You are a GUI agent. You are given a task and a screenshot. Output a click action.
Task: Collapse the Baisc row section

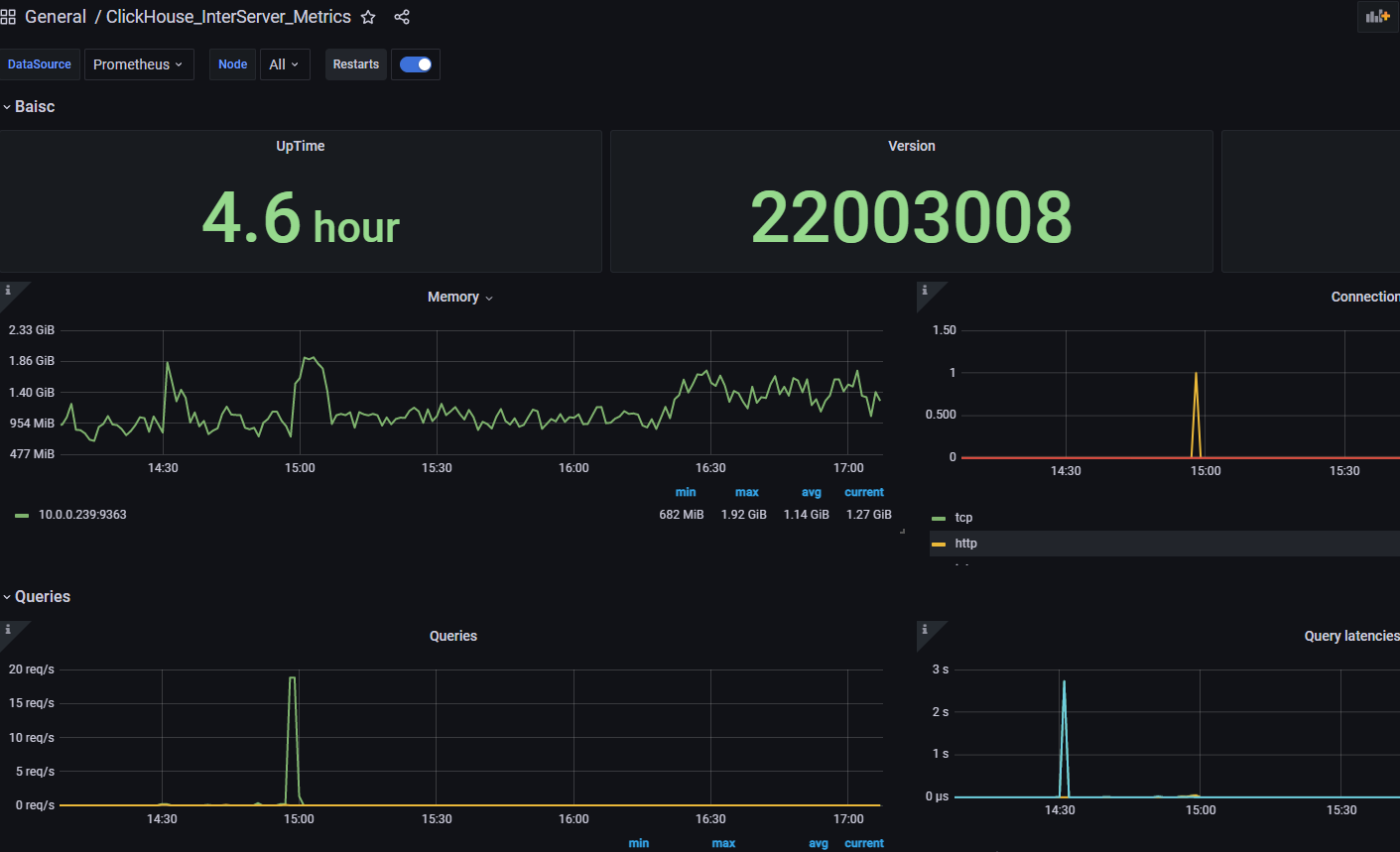(34, 106)
